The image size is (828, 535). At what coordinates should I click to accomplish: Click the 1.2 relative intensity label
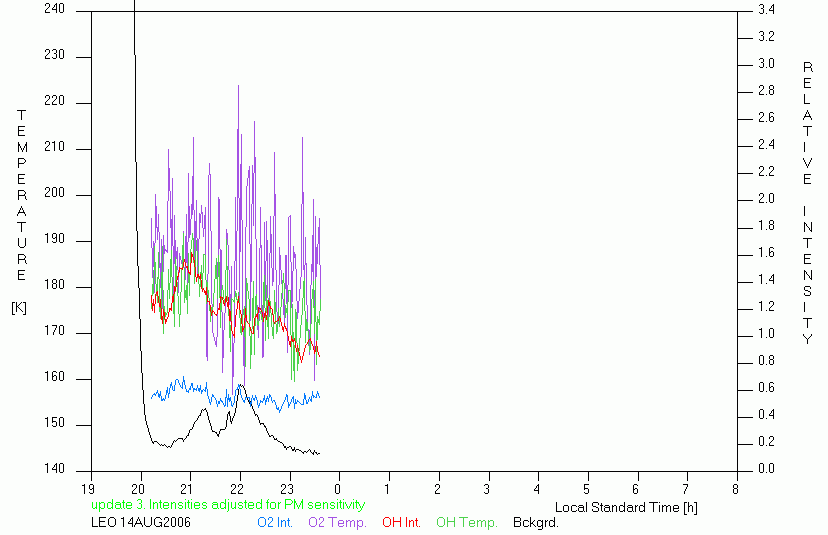(x=766, y=306)
